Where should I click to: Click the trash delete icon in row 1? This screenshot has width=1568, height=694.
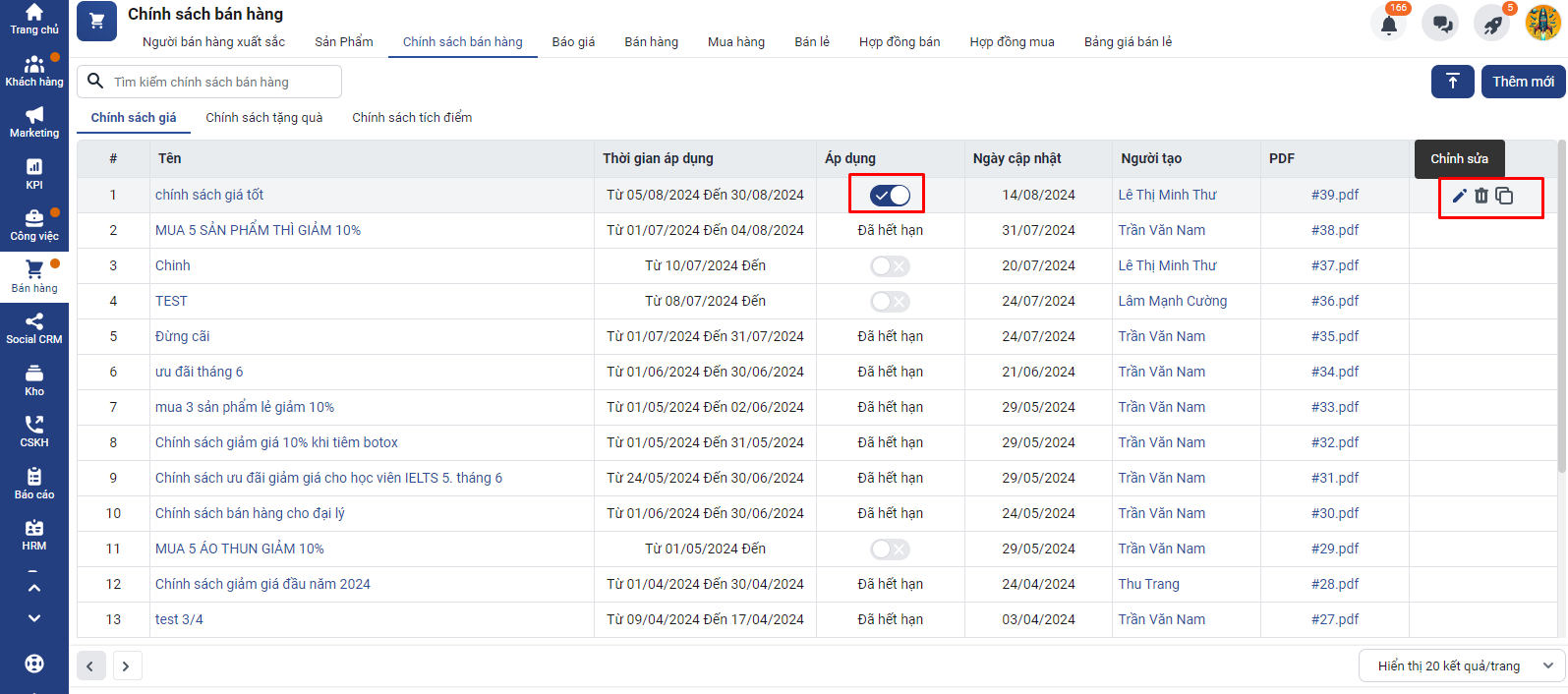(x=1481, y=196)
